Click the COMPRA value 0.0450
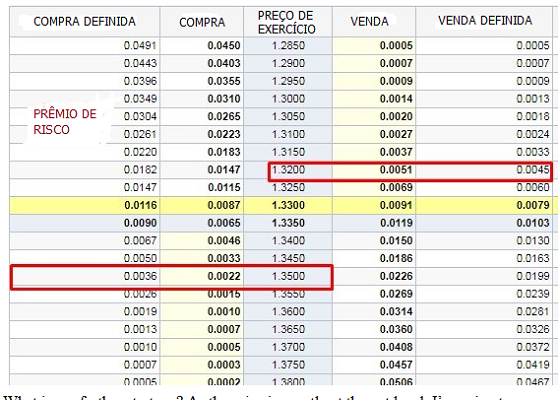 pos(224,46)
